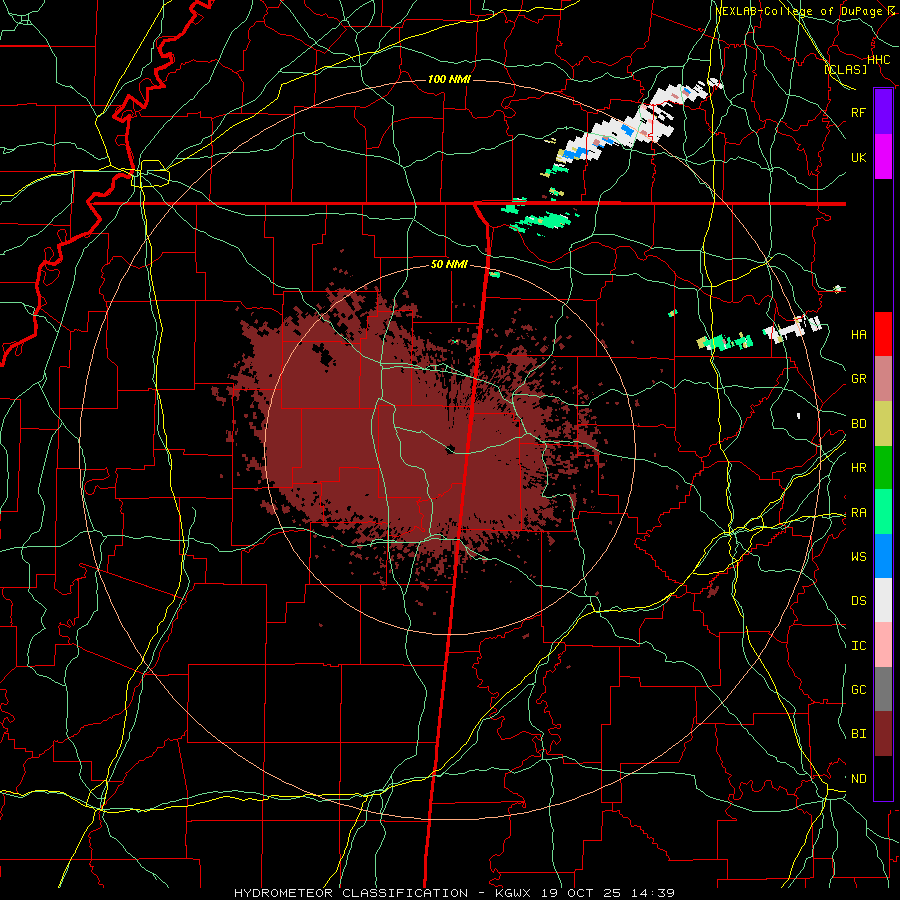This screenshot has width=900, height=900.
Task: Click the BI dark-red legend color
Action: click(x=883, y=734)
